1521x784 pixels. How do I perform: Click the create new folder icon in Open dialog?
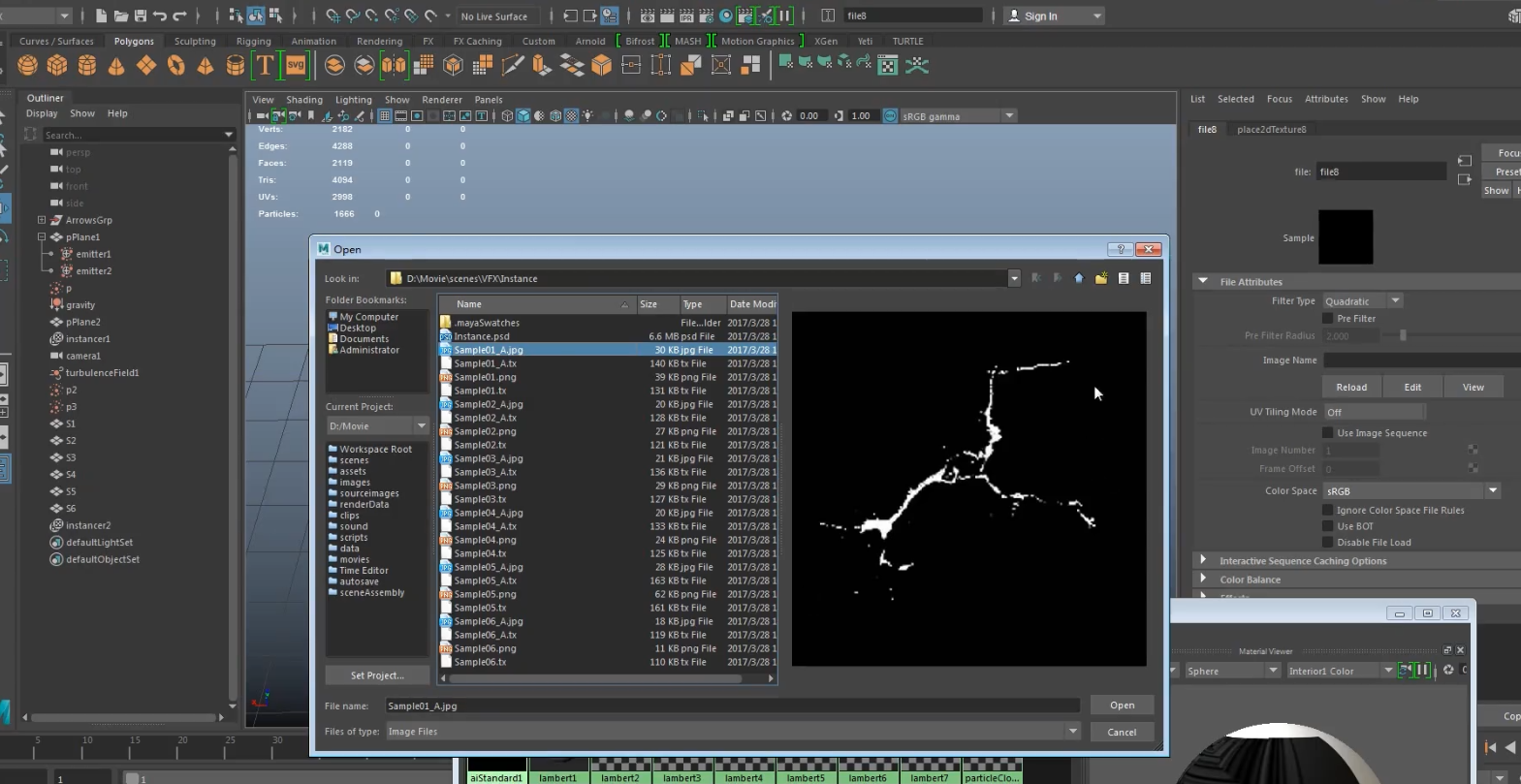click(x=1101, y=278)
